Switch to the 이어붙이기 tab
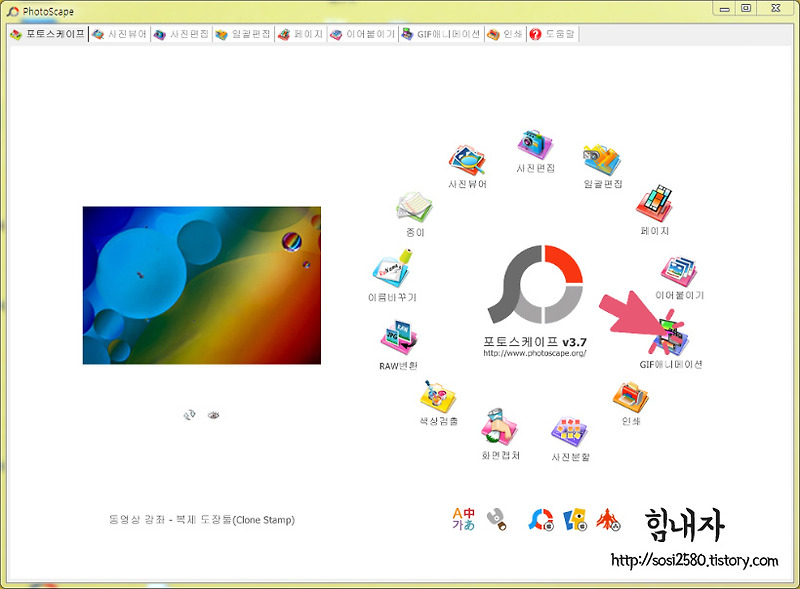 (x=363, y=34)
